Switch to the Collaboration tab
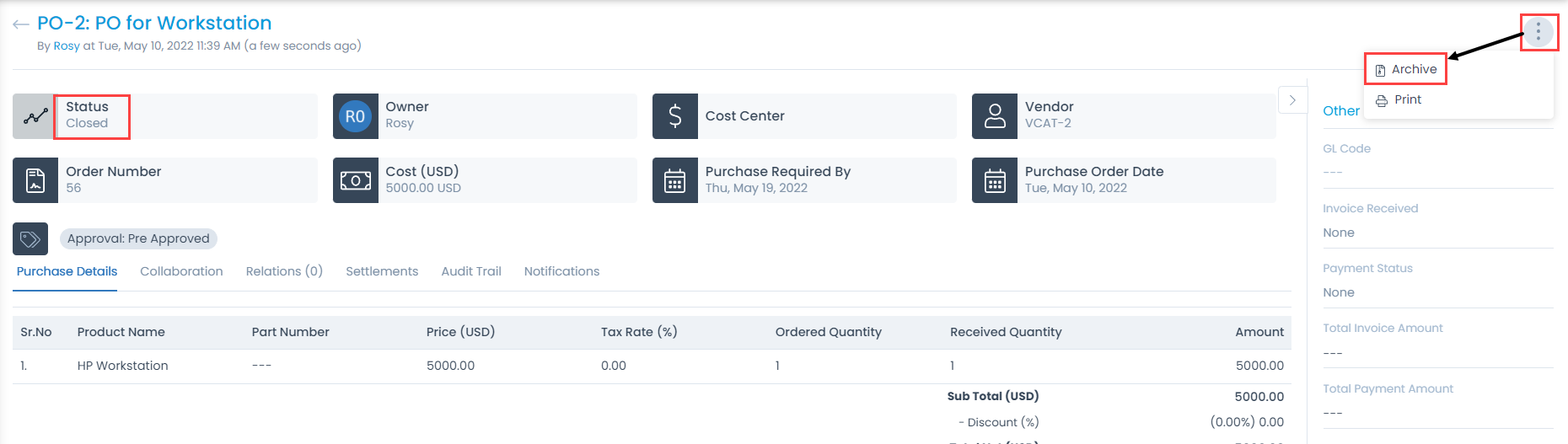Screen dimensions: 1568x444 (x=181, y=271)
